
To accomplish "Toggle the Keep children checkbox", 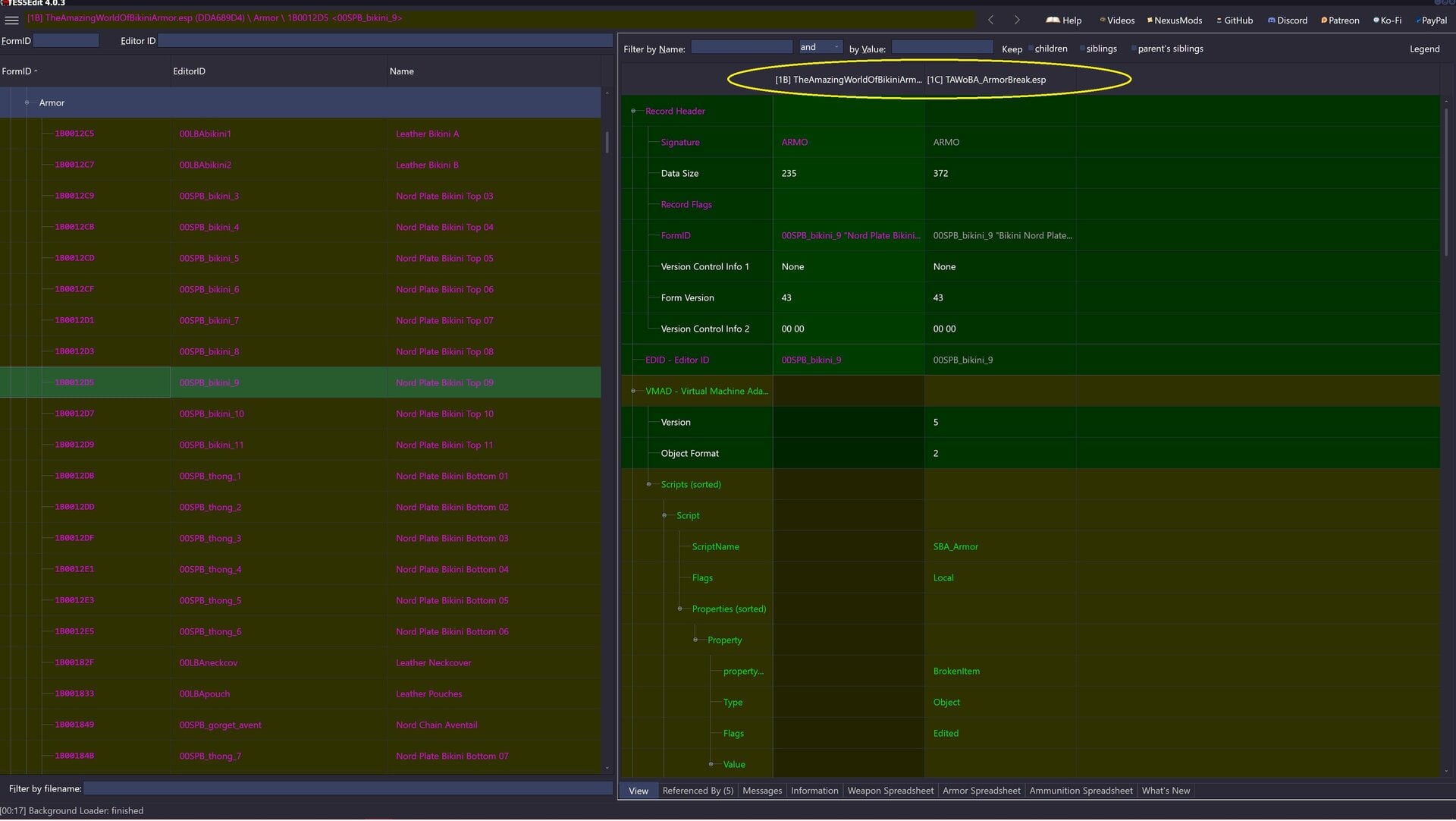I will click(x=1031, y=49).
